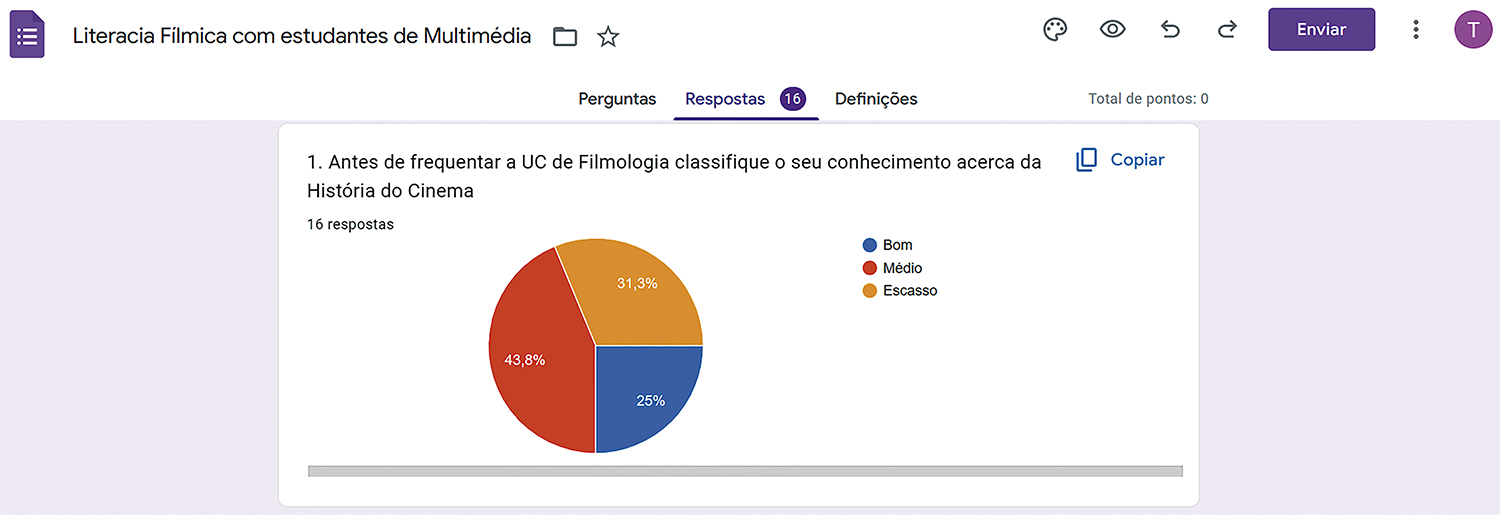Redo the last action
This screenshot has width=1500, height=515.
[x=1227, y=30]
